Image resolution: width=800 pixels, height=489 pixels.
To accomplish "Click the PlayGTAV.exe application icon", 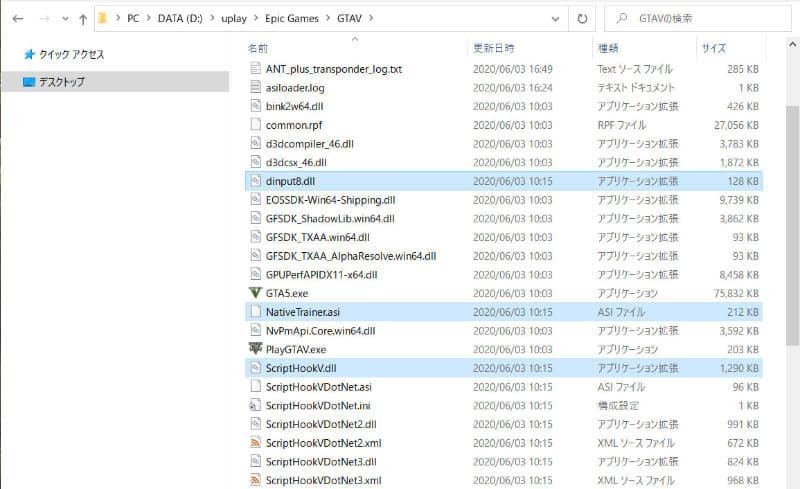I will coord(255,349).
